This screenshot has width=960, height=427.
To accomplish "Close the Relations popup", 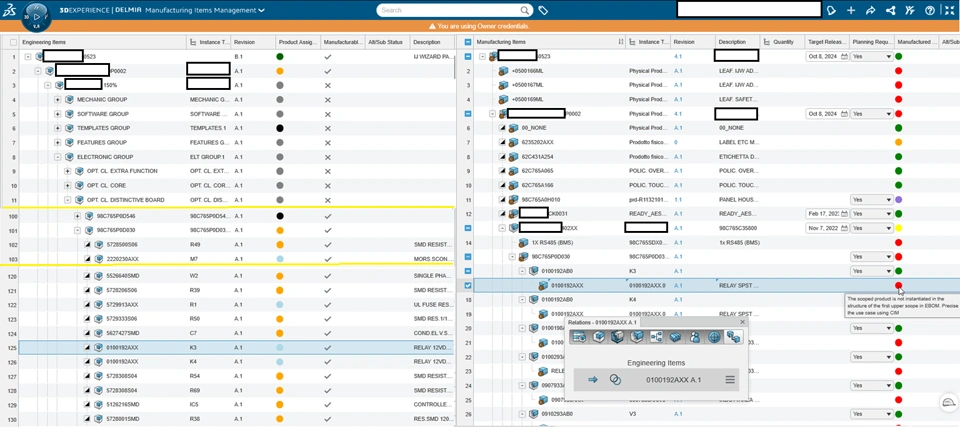I will 743,322.
